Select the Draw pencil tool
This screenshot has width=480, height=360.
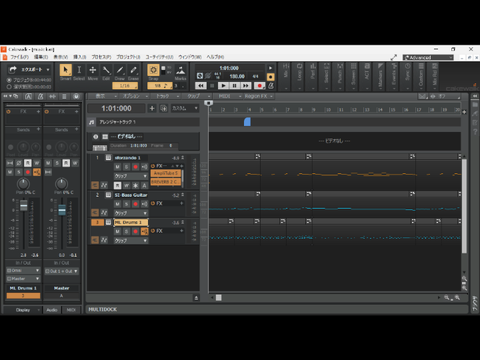(x=120, y=70)
